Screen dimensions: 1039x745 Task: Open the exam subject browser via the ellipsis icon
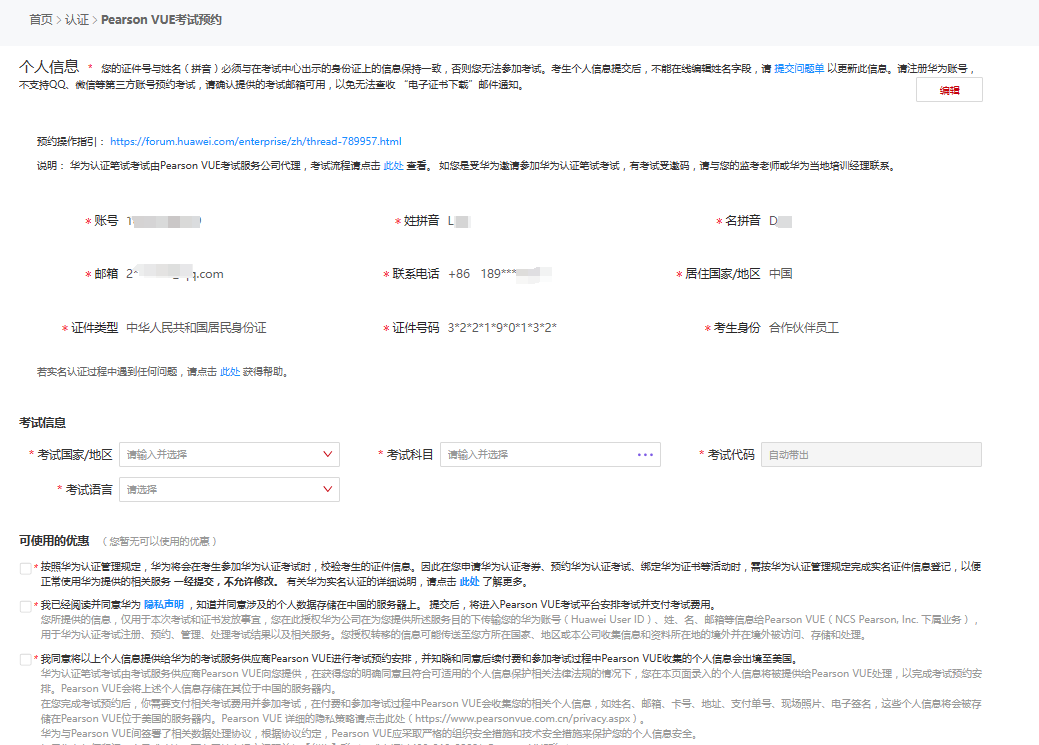646,454
